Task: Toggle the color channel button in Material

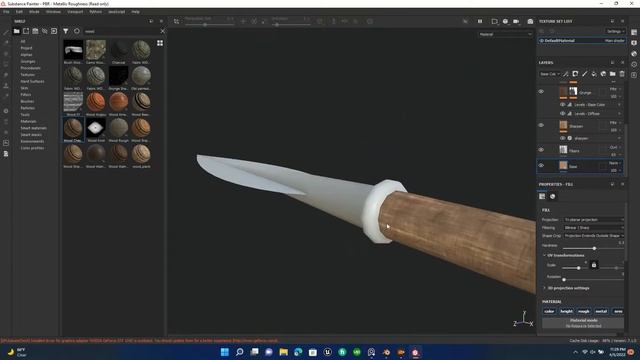Action: pos(549,311)
